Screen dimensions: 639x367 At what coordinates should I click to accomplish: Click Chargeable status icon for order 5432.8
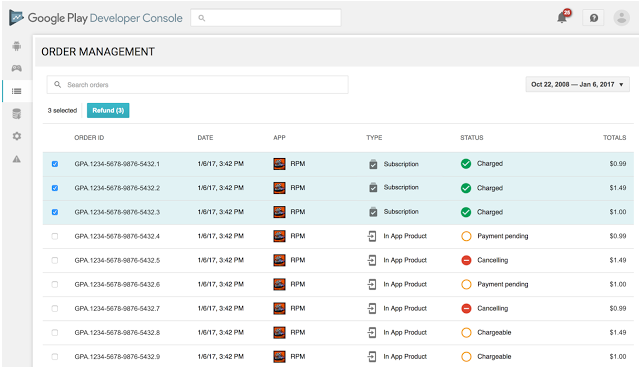[x=466, y=332]
